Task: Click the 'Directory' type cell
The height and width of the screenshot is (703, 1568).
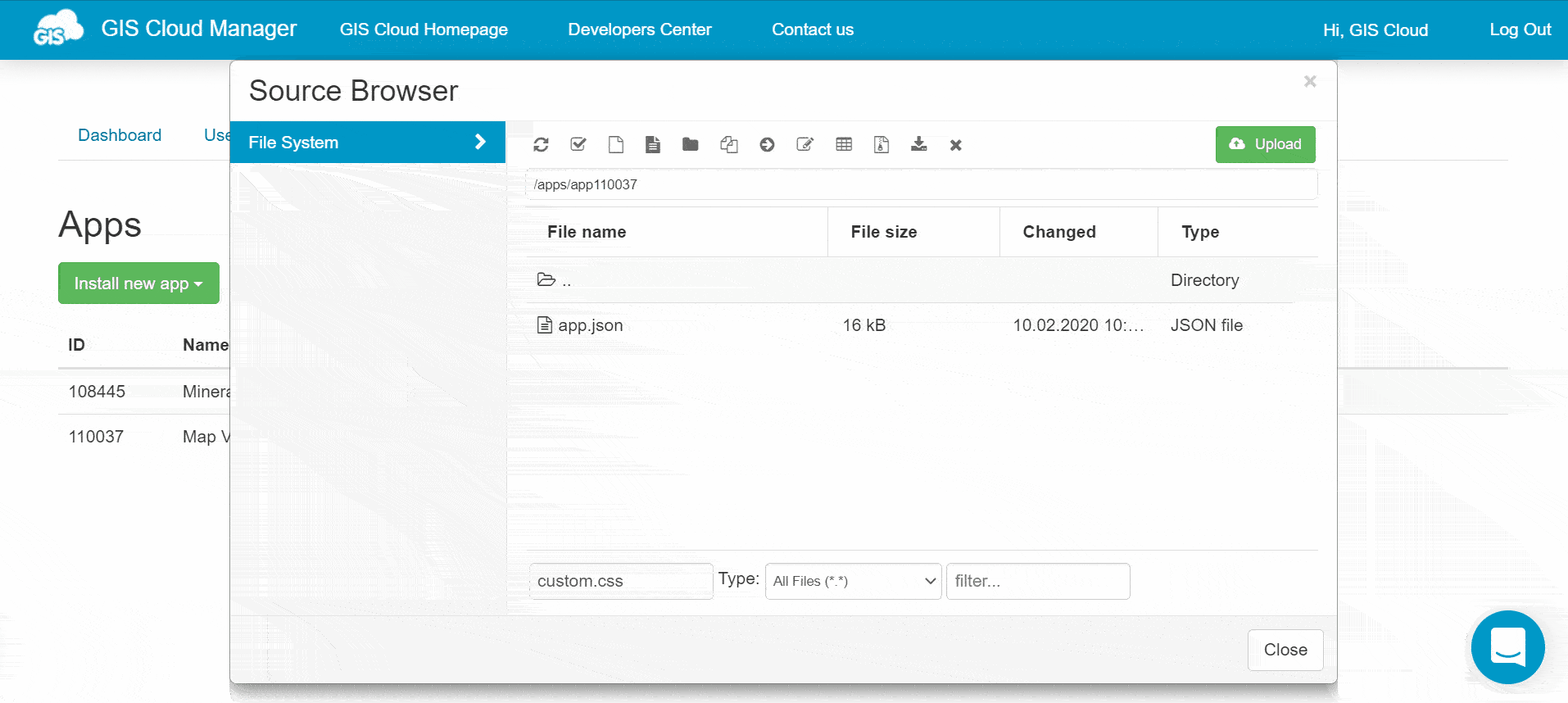Action: (x=1205, y=280)
